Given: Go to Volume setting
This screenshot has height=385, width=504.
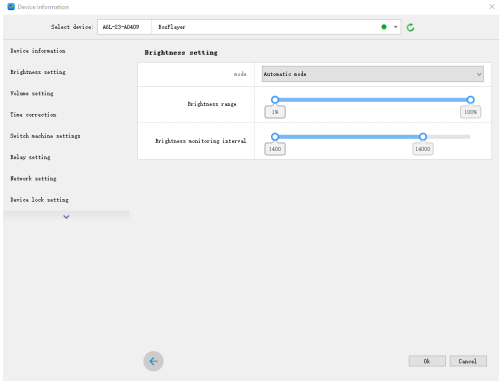Looking at the screenshot, I should point(32,93).
